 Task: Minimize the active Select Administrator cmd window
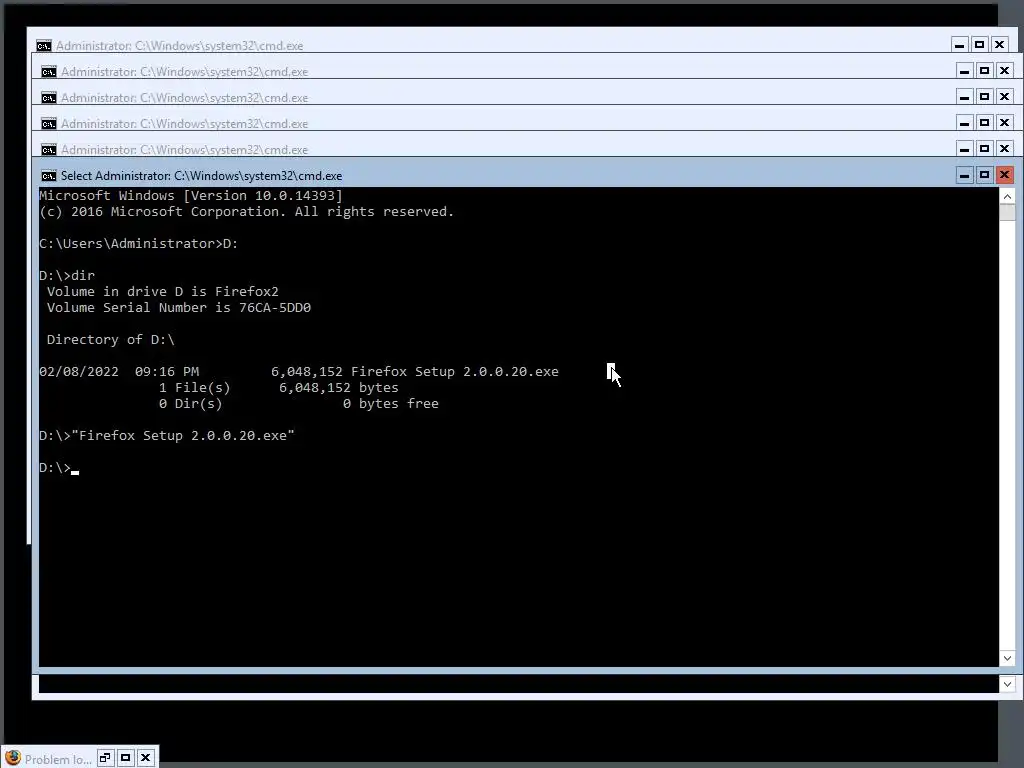point(965,175)
